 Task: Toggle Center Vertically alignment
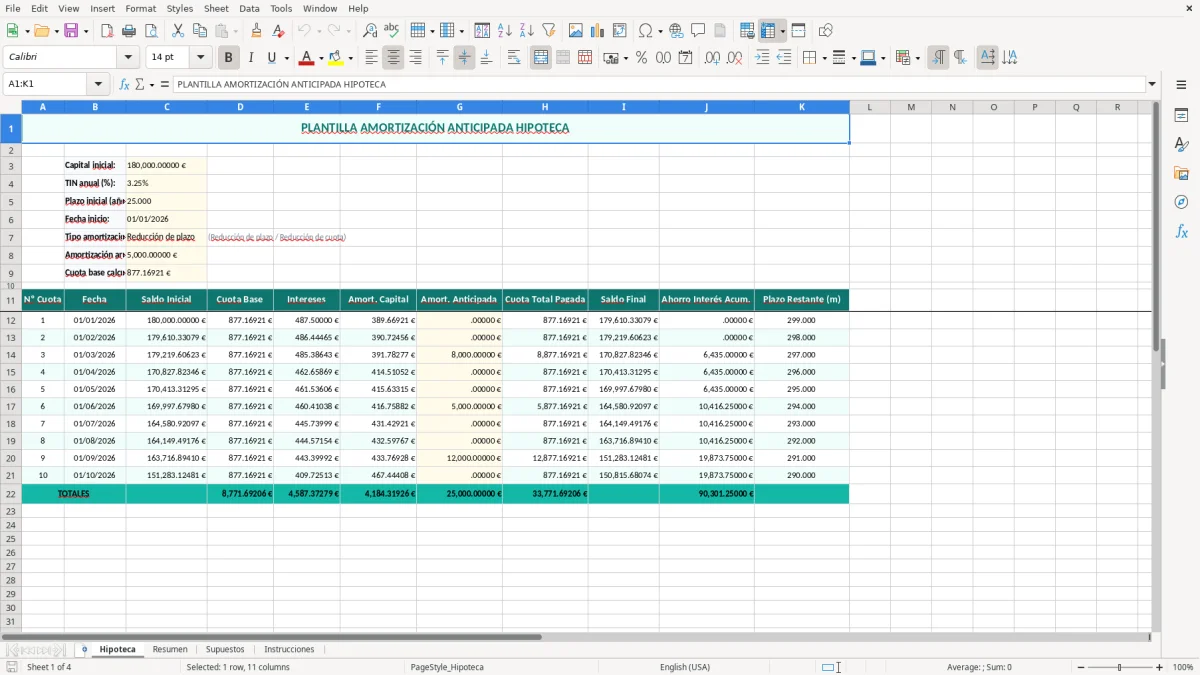(x=465, y=58)
